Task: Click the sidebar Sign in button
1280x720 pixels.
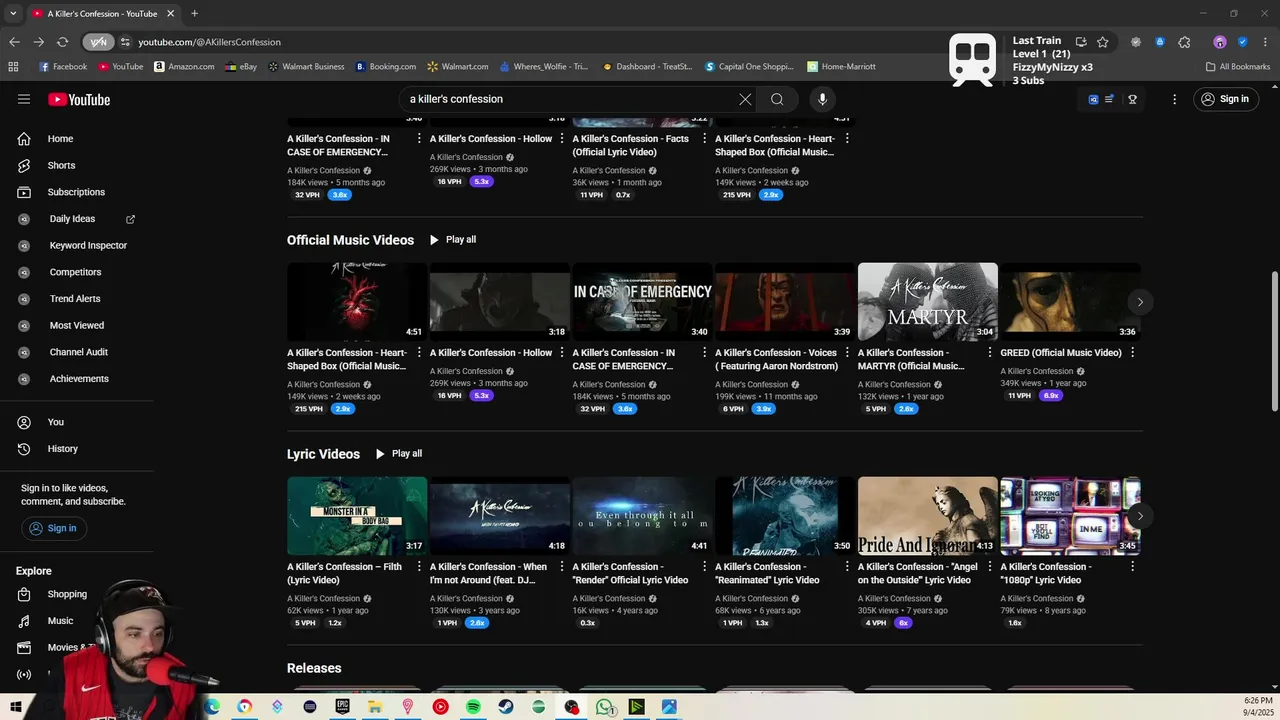Action: pyautogui.click(x=54, y=528)
